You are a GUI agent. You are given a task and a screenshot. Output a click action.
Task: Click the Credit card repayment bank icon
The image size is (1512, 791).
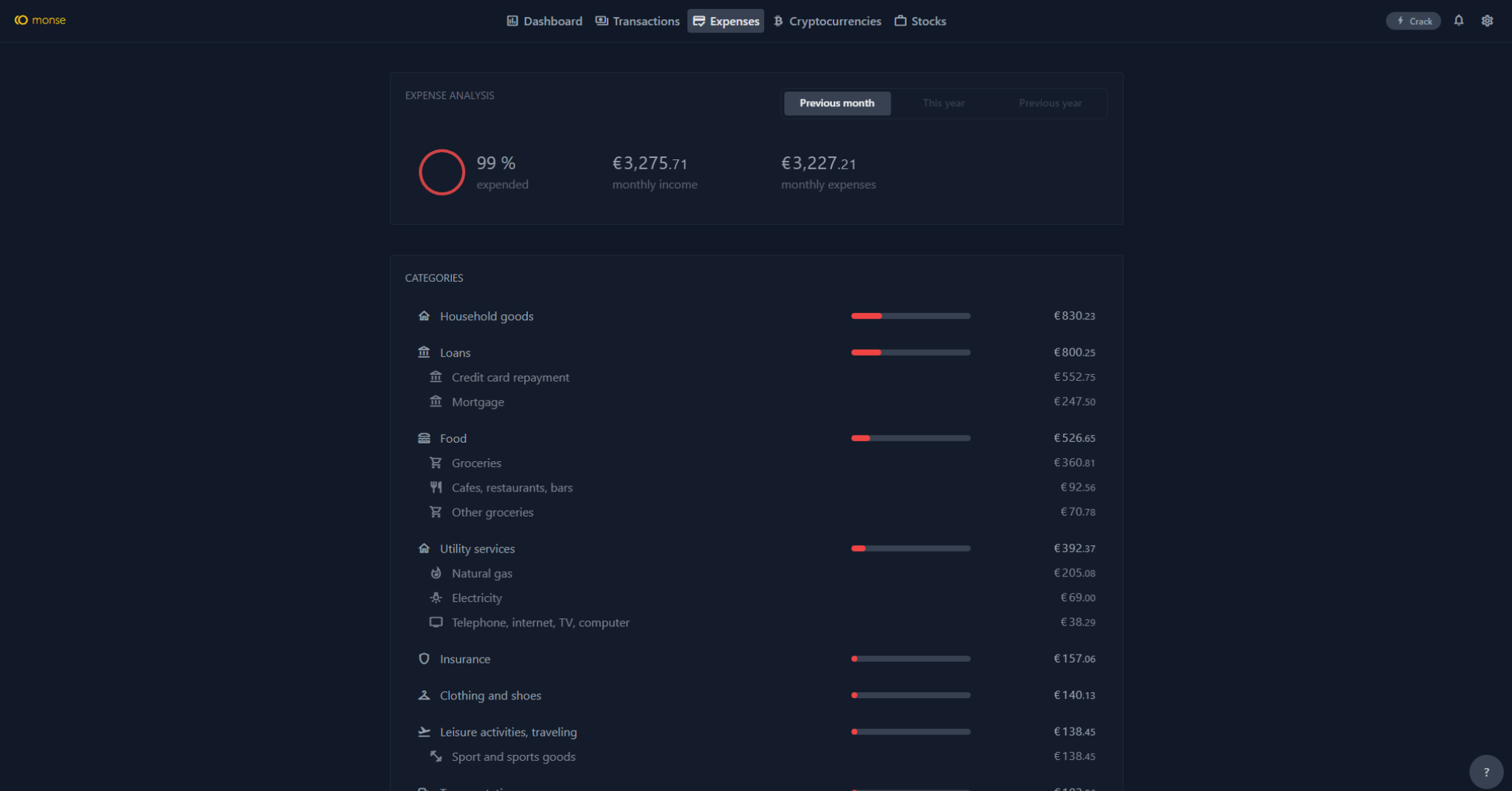(436, 377)
